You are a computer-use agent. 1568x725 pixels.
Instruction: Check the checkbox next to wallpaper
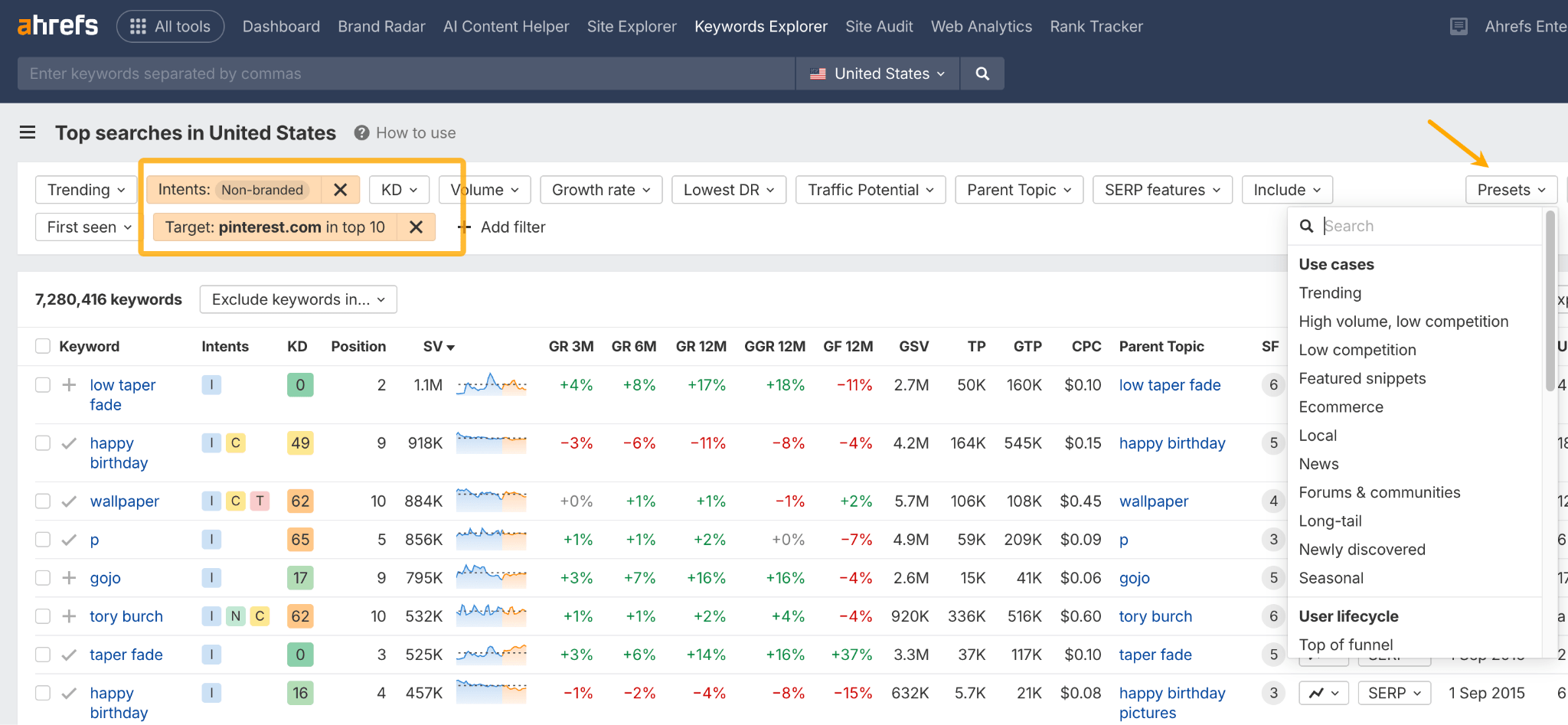coord(42,501)
